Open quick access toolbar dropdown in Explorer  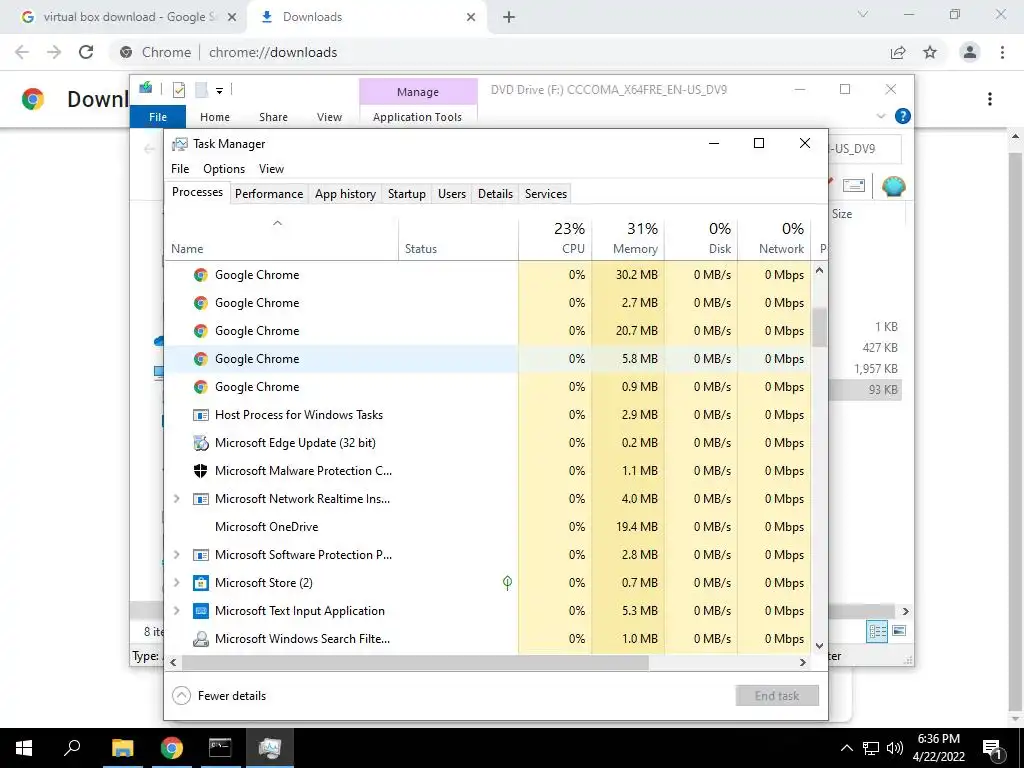pos(219,91)
